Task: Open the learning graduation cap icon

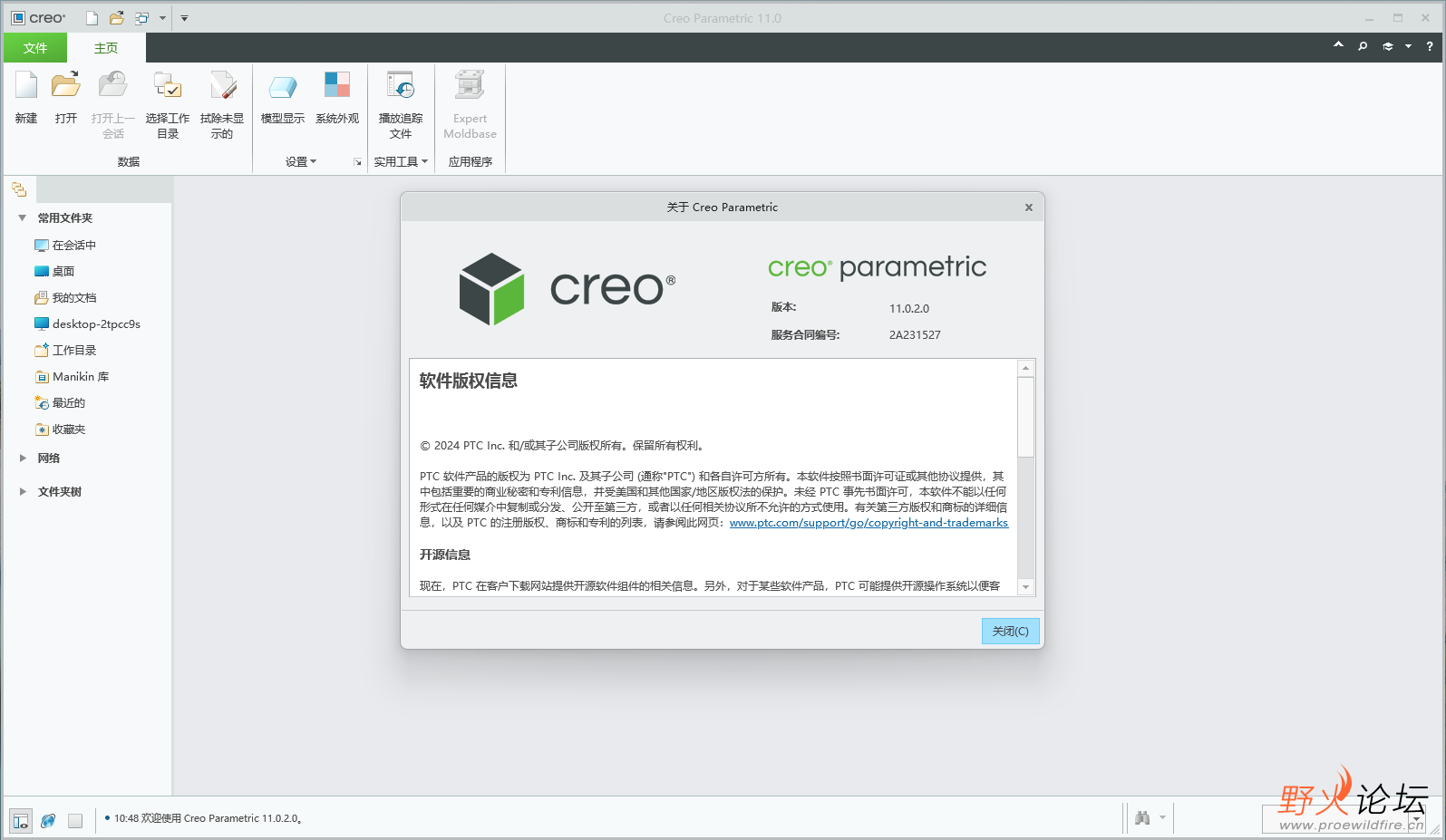Action: (1388, 46)
